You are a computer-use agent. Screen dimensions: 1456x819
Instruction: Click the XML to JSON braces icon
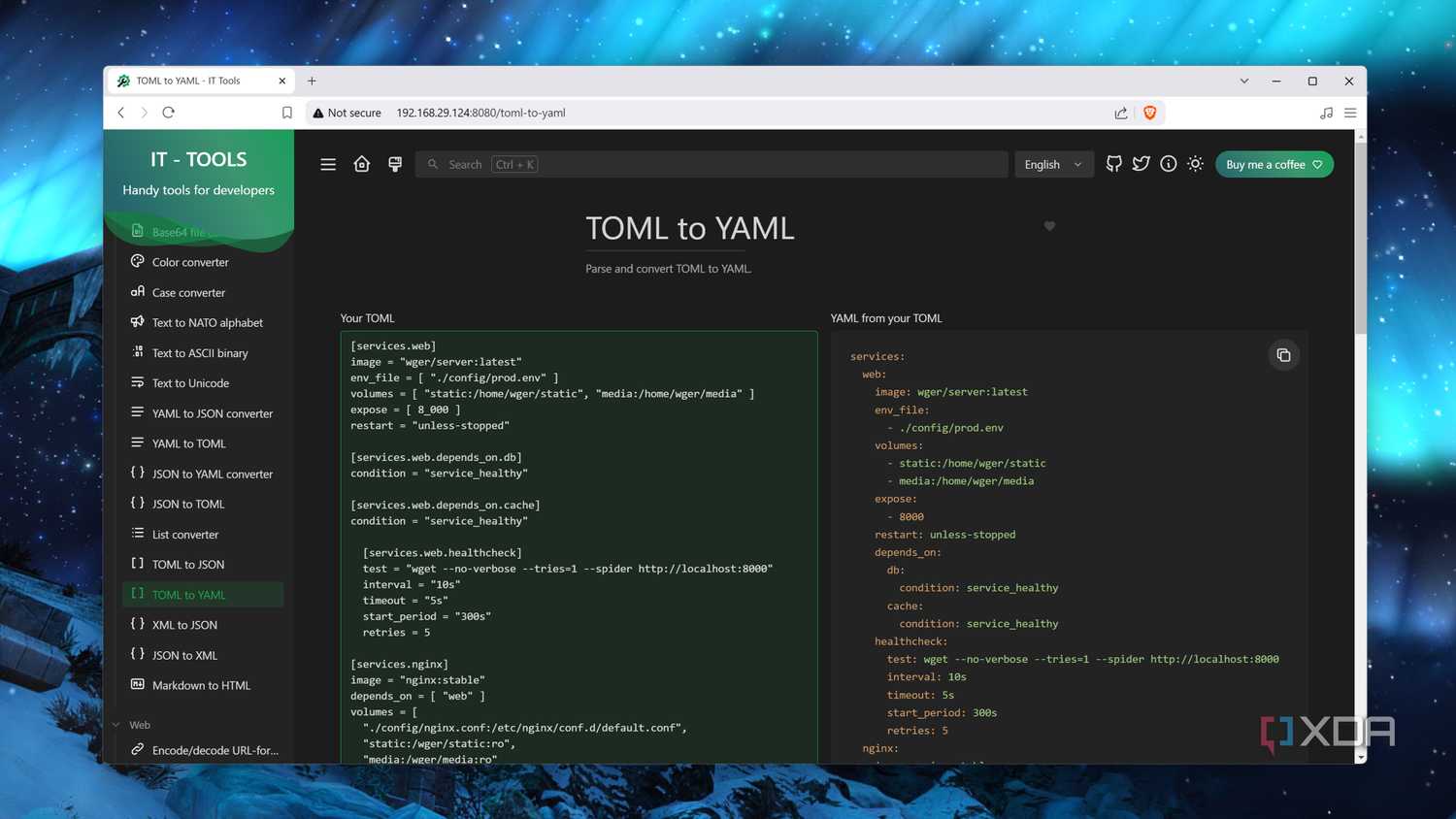137,624
